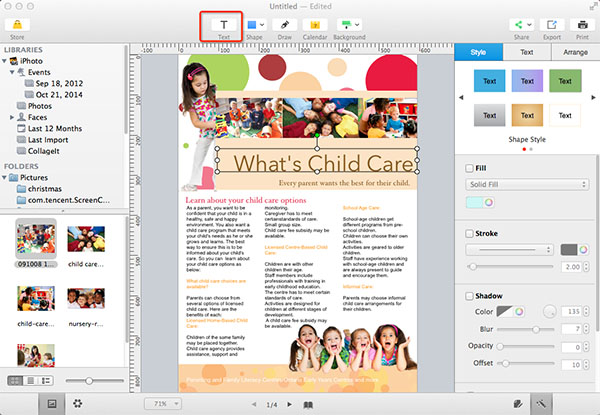The image size is (600, 415).
Task: Open the Export tool
Action: [551, 25]
